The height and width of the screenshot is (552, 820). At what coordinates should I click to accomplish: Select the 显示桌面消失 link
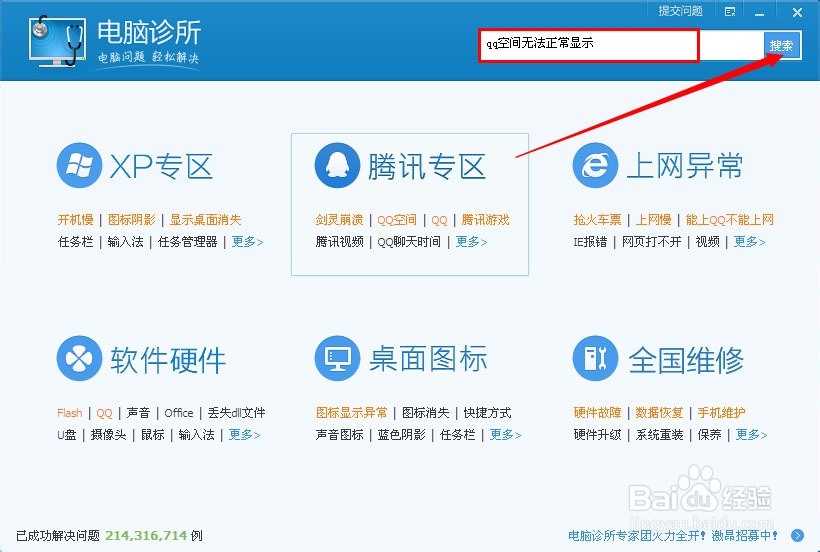tap(205, 220)
